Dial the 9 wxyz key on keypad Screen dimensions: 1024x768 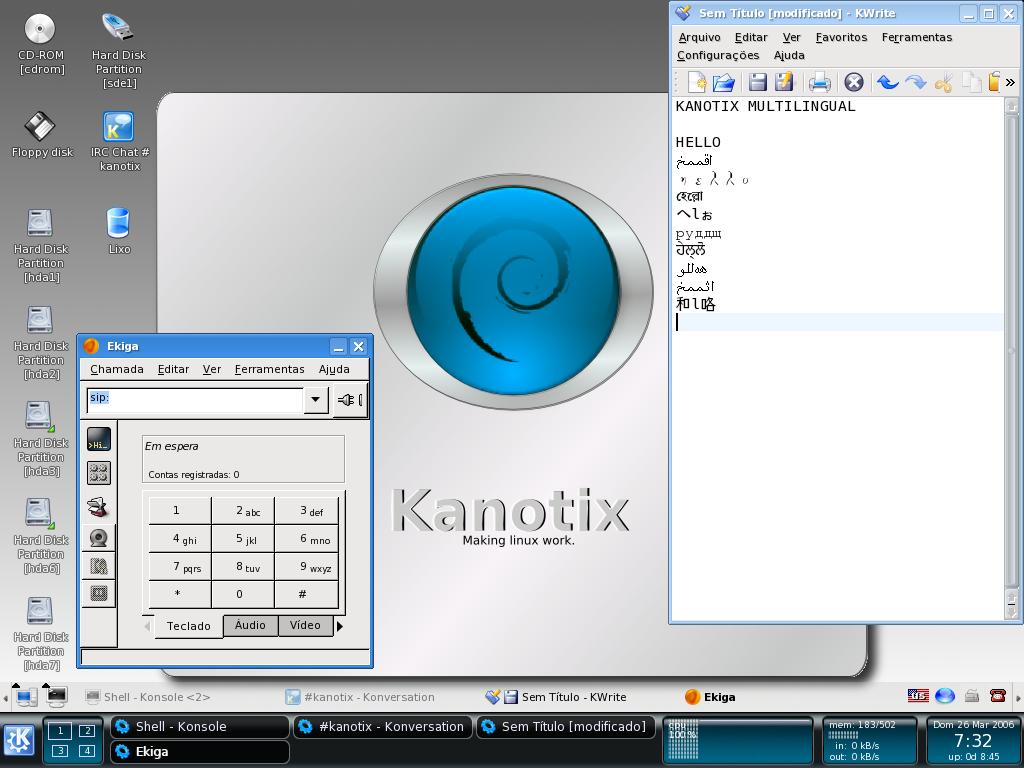pos(307,567)
